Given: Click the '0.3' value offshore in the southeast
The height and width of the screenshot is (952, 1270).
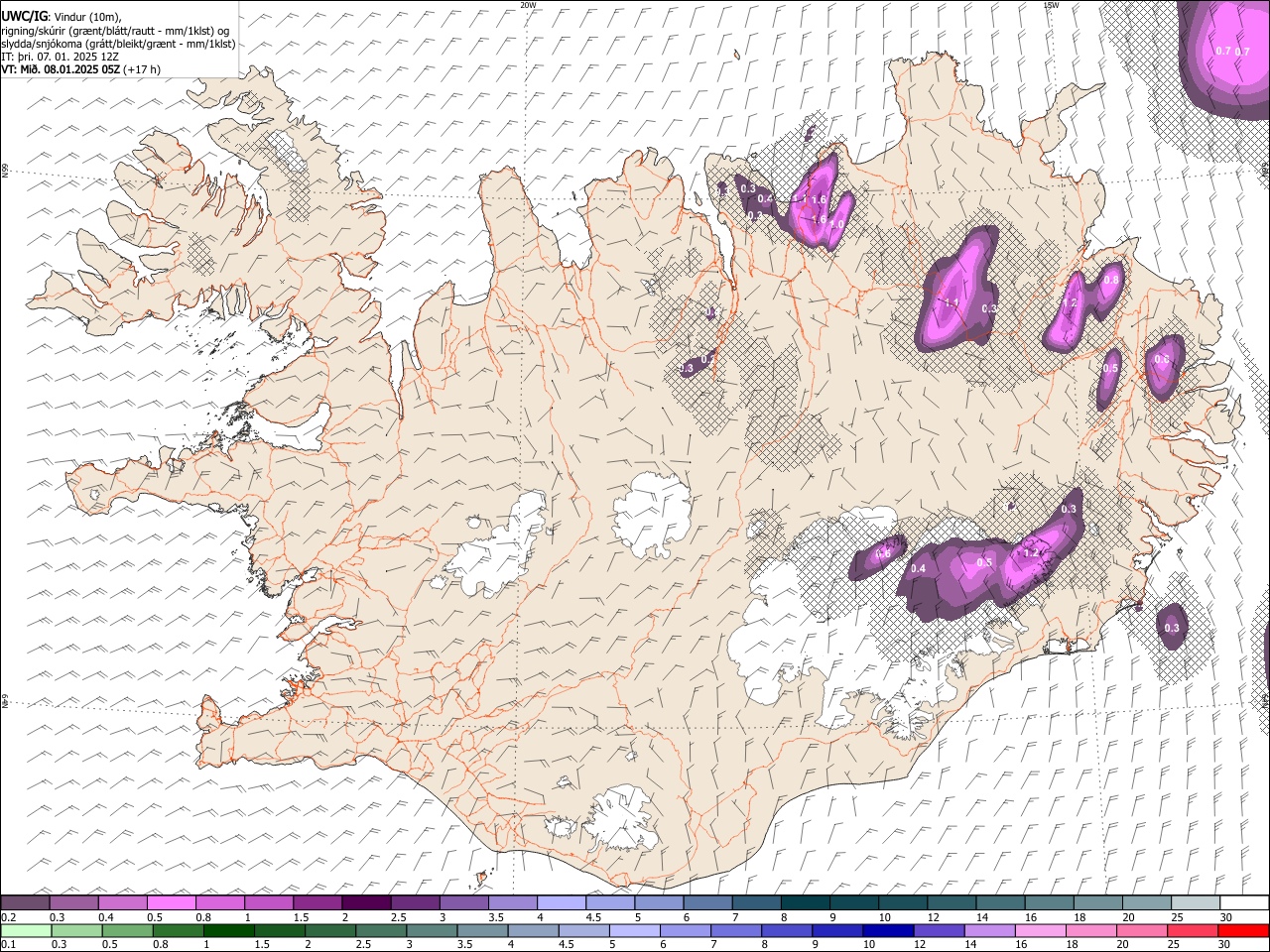Looking at the screenshot, I should [1172, 628].
